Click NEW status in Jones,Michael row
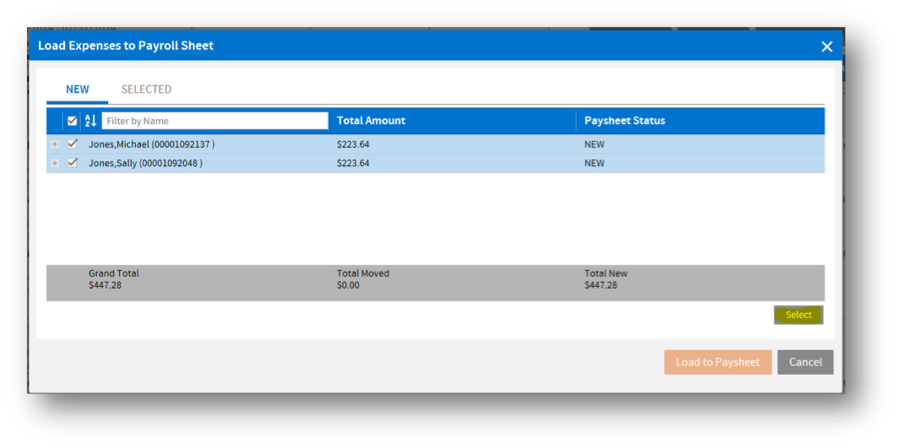Viewport: 900px width, 448px height. point(594,145)
